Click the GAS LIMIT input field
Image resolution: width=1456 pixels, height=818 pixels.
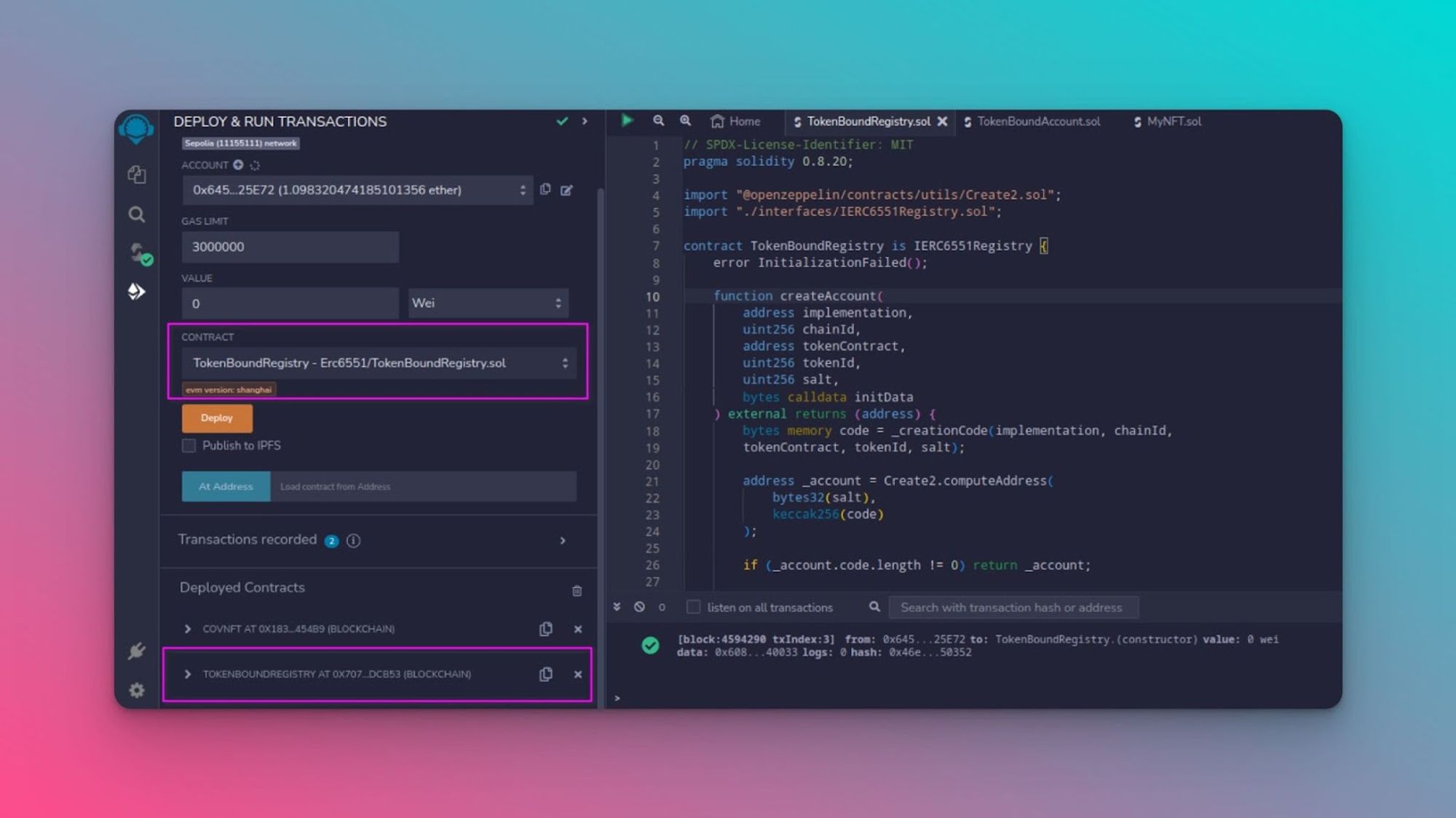click(290, 247)
